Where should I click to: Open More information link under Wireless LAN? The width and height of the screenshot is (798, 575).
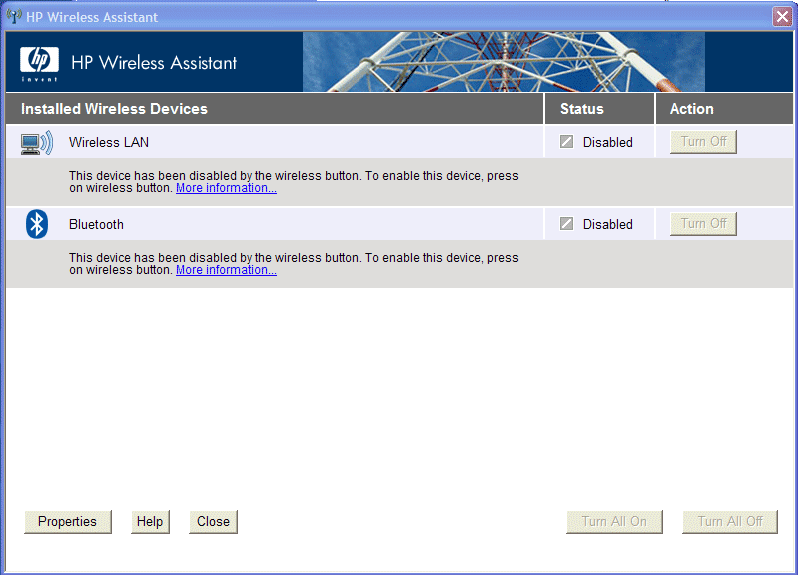226,188
